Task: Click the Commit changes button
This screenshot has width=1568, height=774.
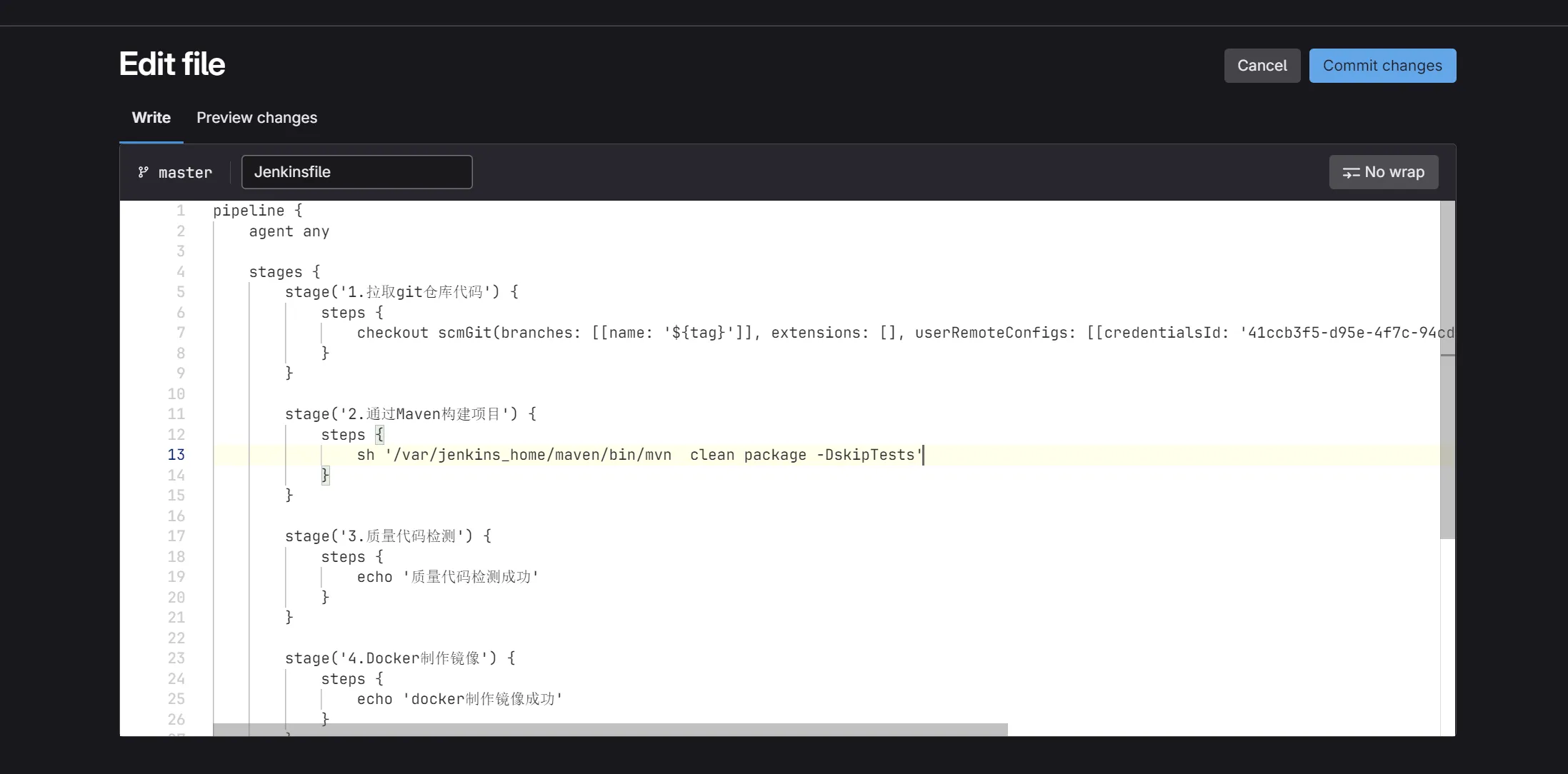Action: [x=1382, y=66]
